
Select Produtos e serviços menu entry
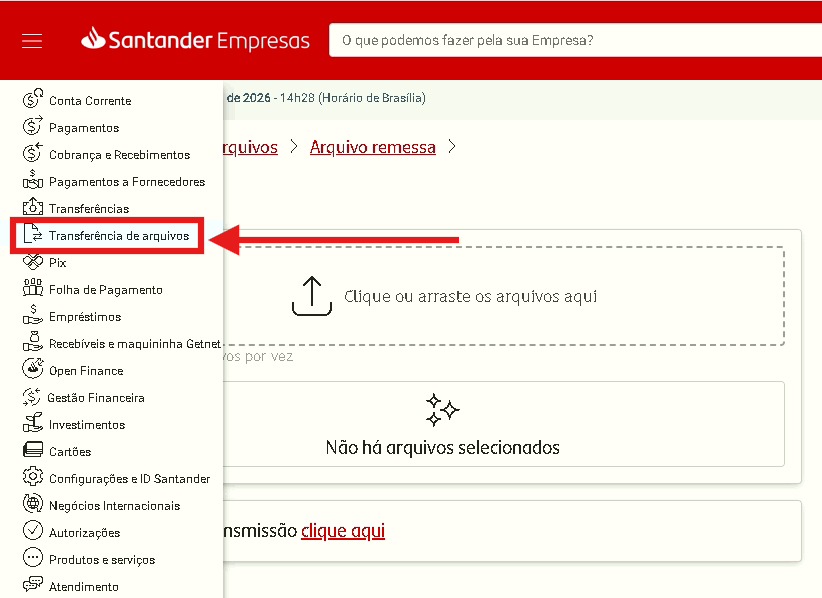pyautogui.click(x=102, y=560)
